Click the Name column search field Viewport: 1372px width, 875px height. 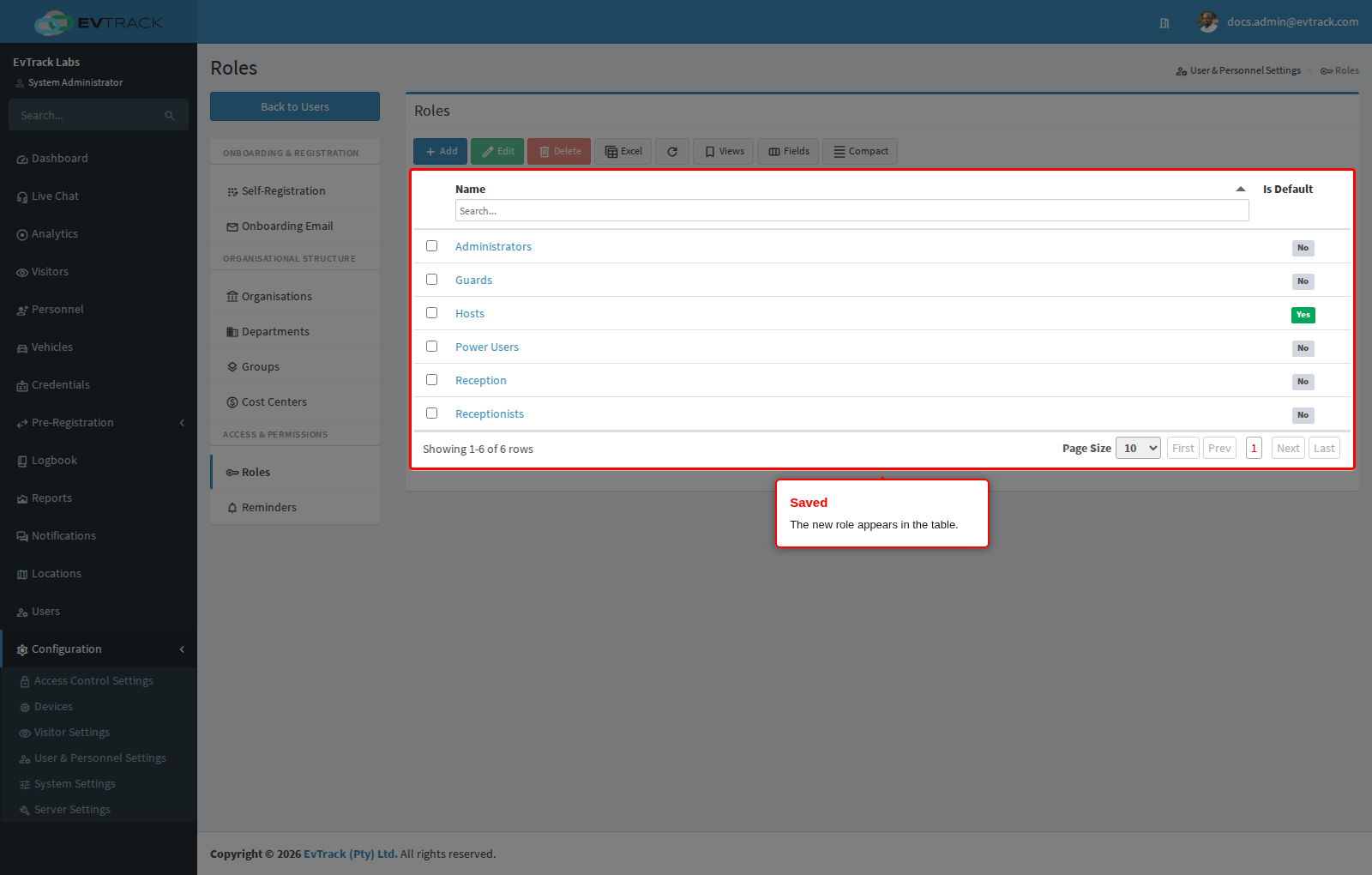(851, 211)
